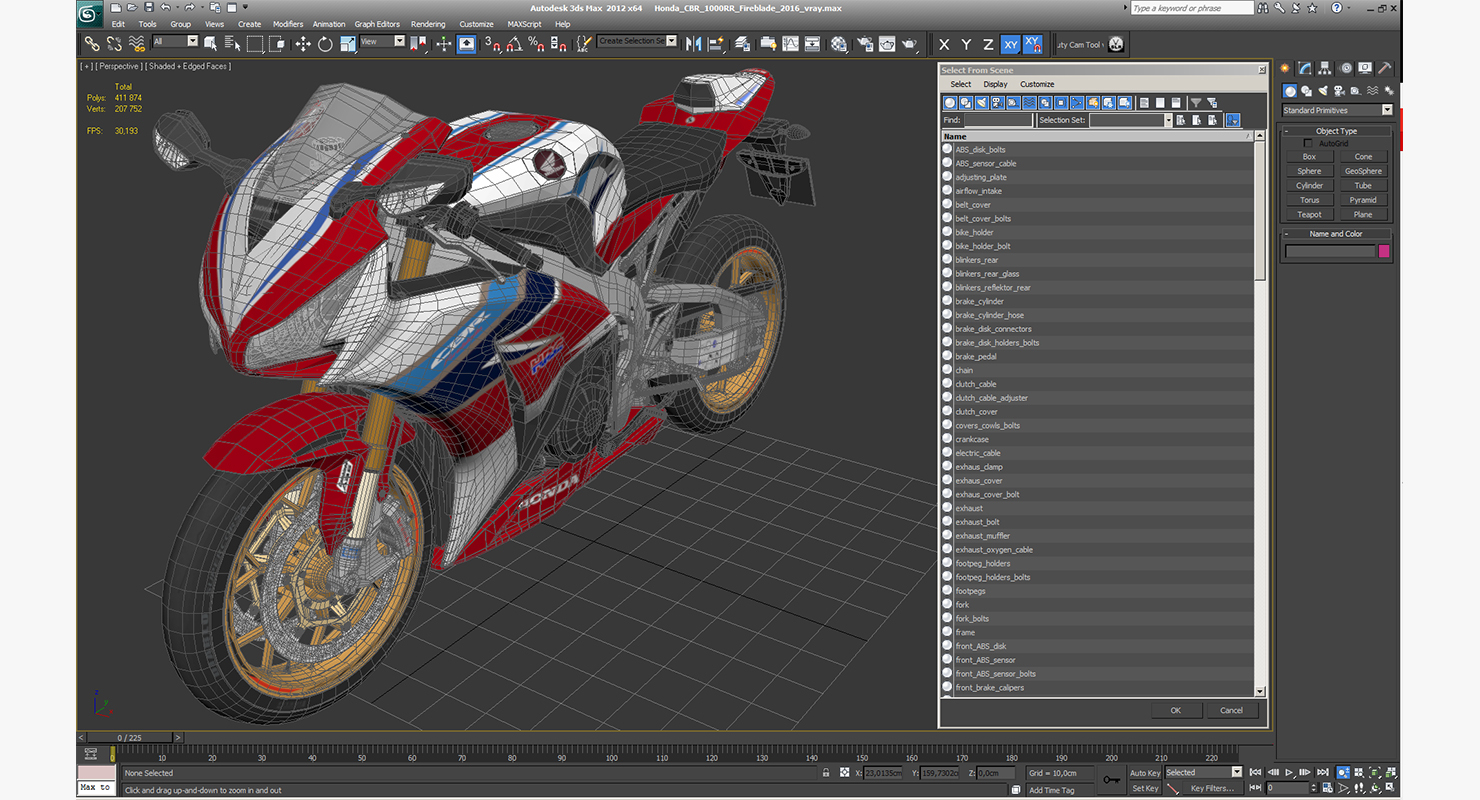
Task: Restrict to XY plane
Action: 1010,44
